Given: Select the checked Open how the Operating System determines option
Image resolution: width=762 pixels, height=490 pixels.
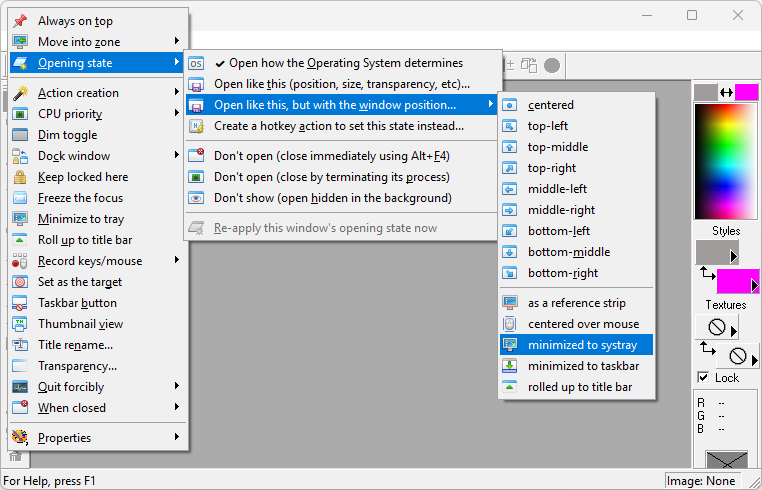Looking at the screenshot, I should tap(345, 63).
